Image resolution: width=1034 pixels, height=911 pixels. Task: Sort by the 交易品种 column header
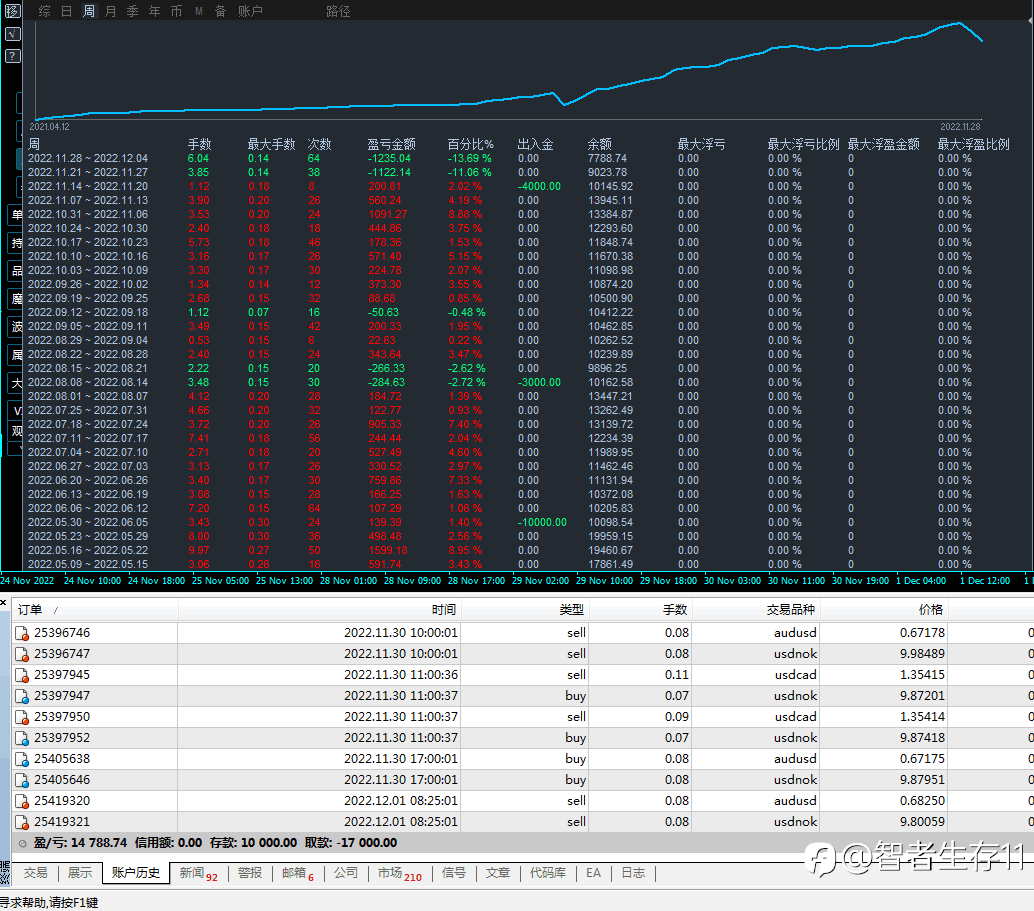(x=790, y=610)
